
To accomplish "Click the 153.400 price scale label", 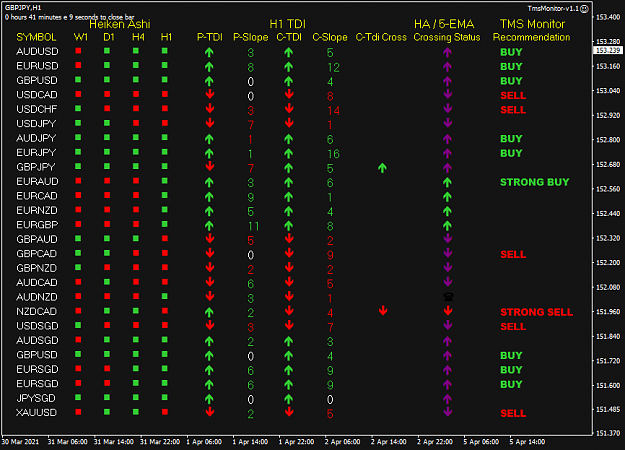I will 608,17.
